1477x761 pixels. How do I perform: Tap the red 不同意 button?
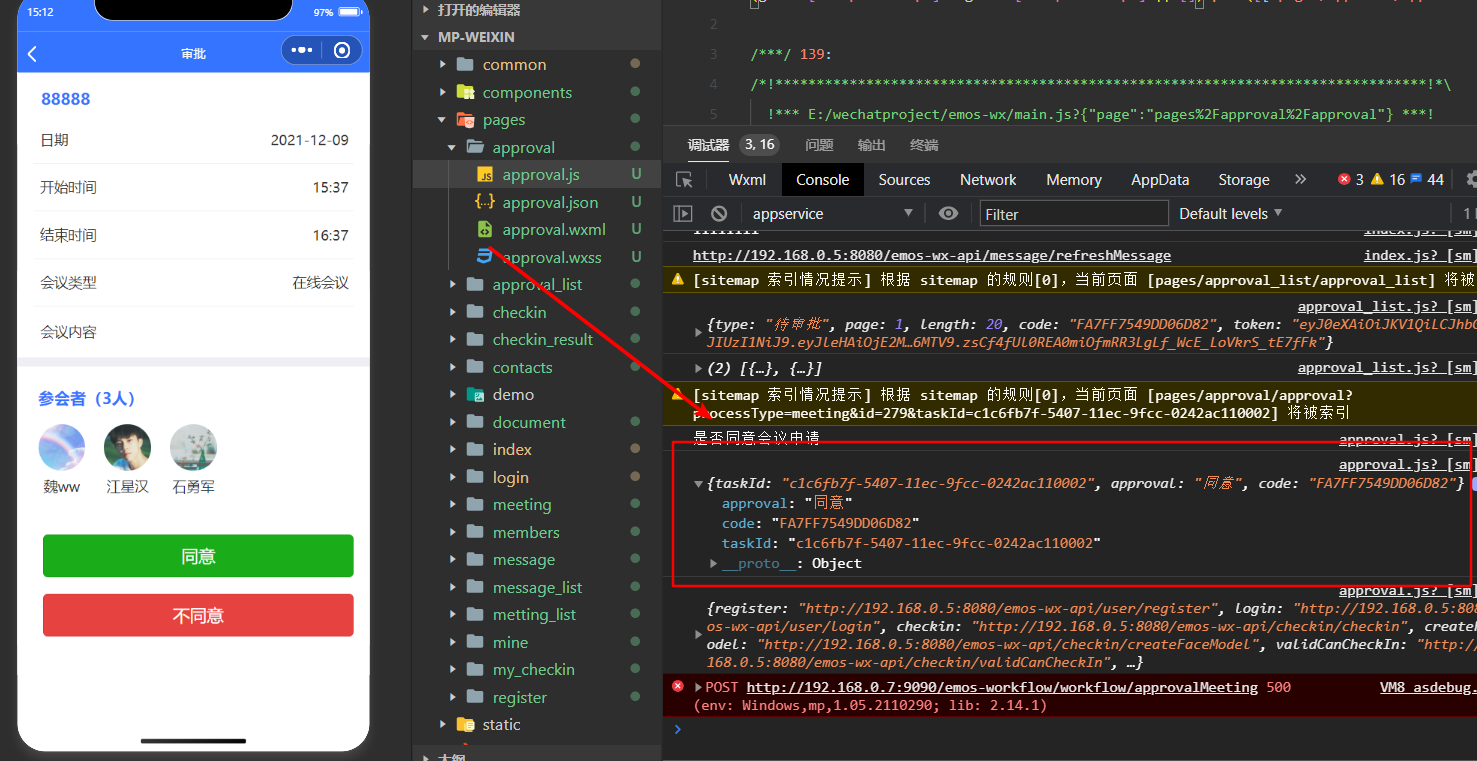198,615
